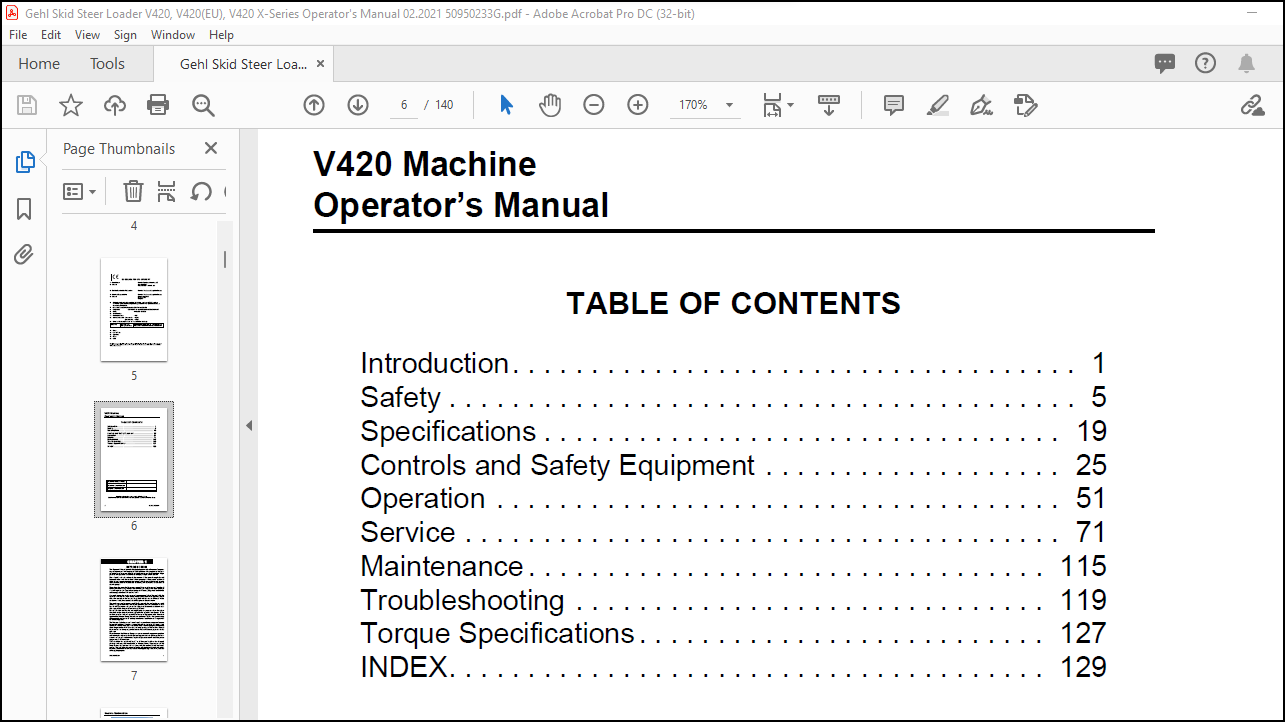This screenshot has height=722, width=1285.
Task: Select page 7 thumbnail
Action: point(134,609)
